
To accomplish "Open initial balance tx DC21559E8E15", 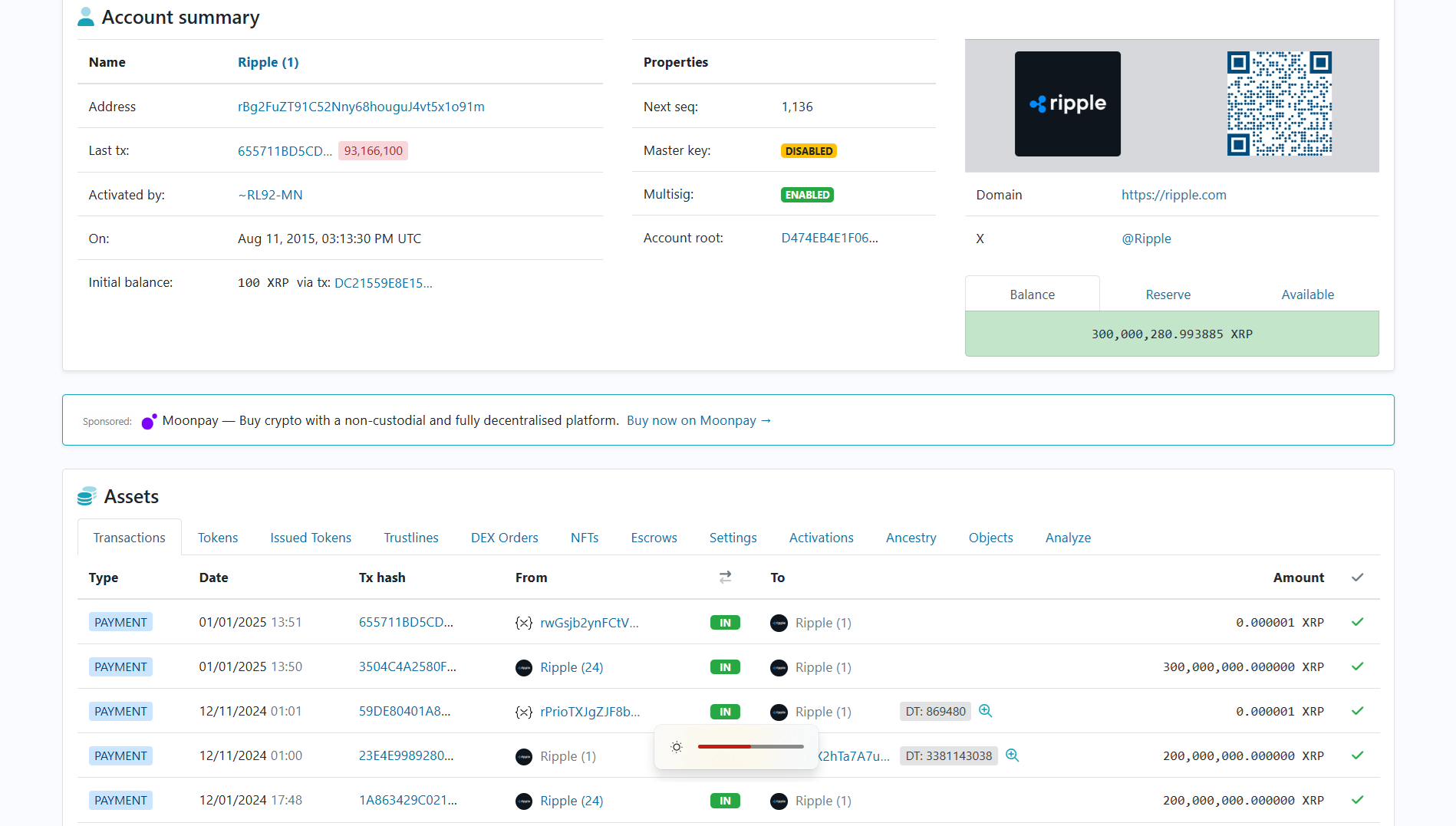I will 384,283.
